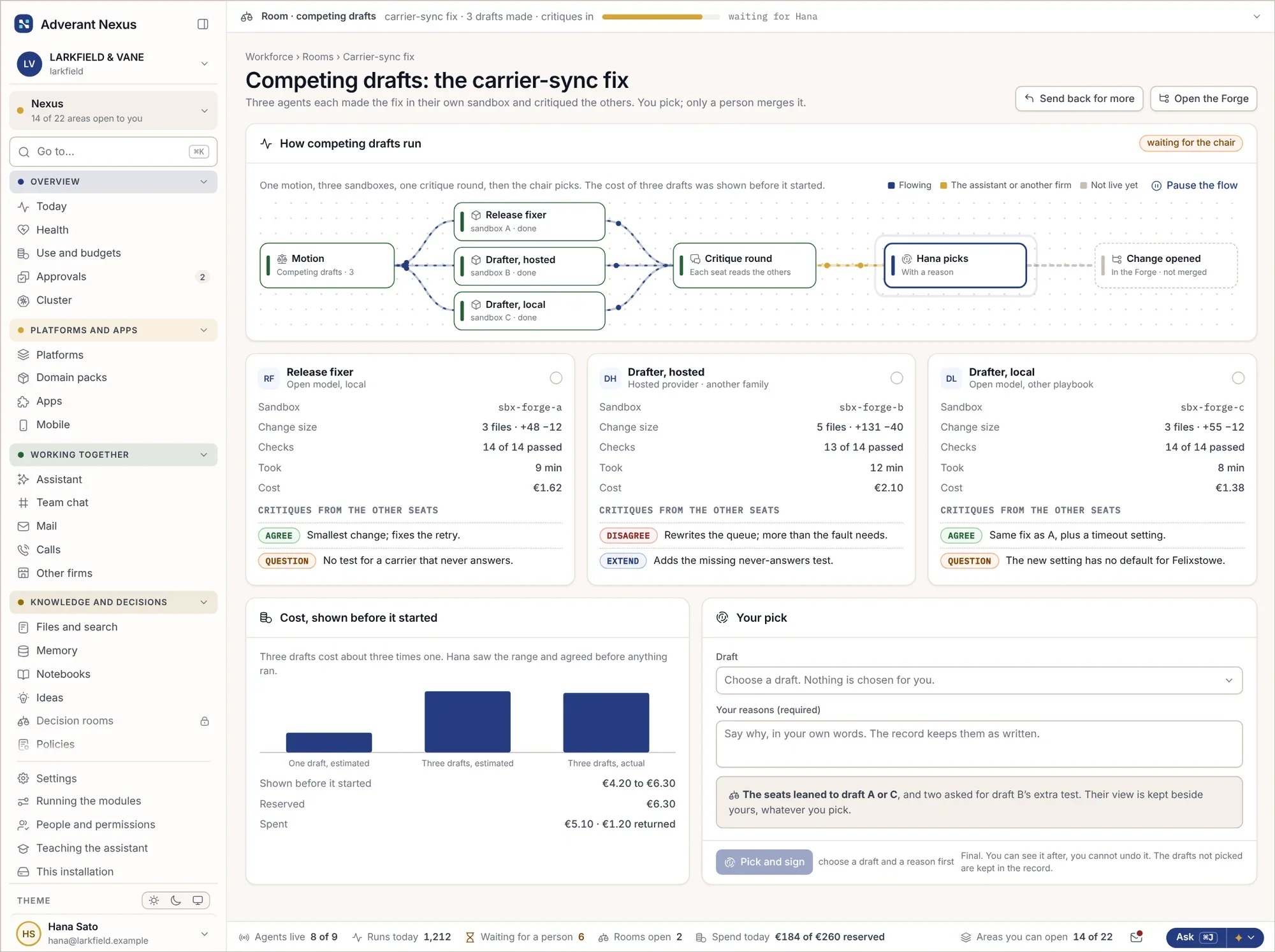Image resolution: width=1275 pixels, height=952 pixels.
Task: Click the Three drafts, actual bar
Action: (606, 723)
